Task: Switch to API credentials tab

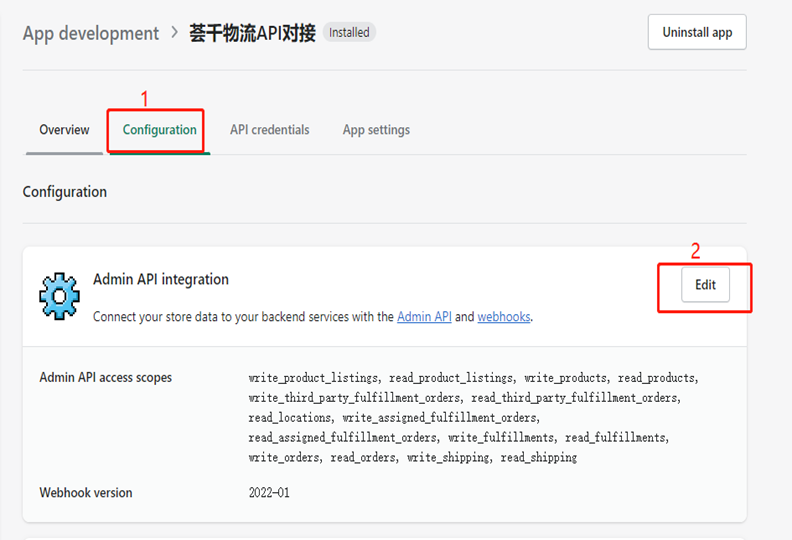Action: coord(270,130)
